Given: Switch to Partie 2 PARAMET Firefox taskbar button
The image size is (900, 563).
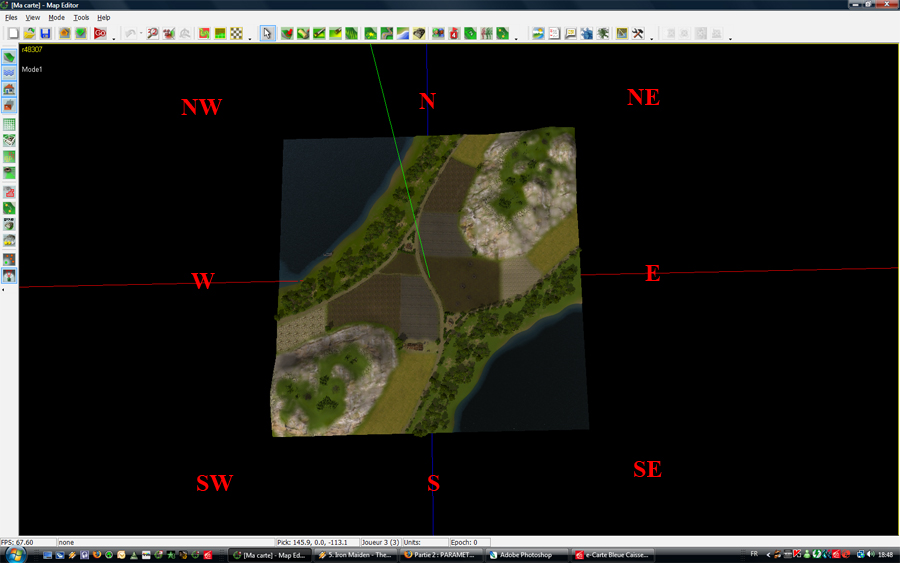Looking at the screenshot, I should 440,555.
